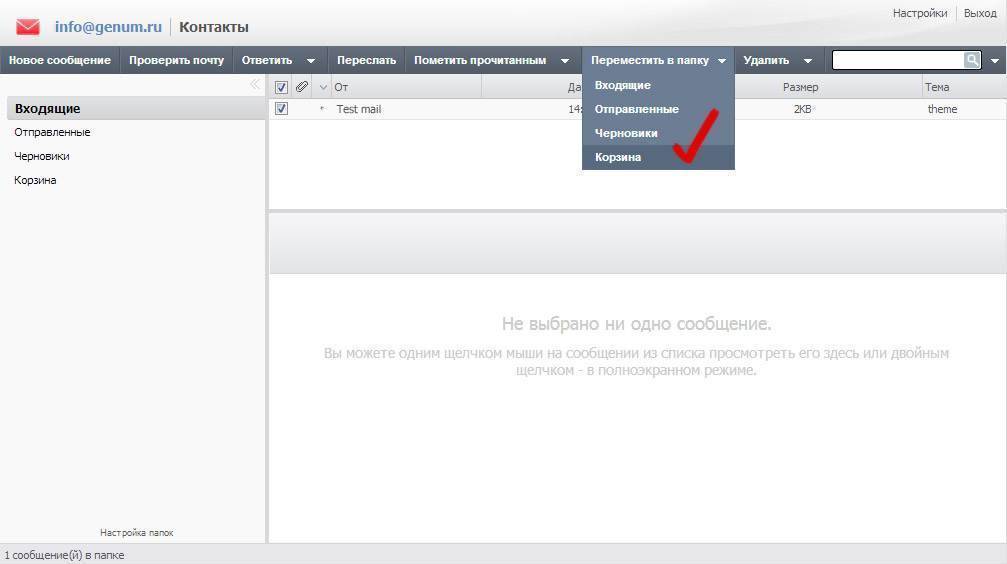Select Отправленные from the move menu

tap(636, 109)
